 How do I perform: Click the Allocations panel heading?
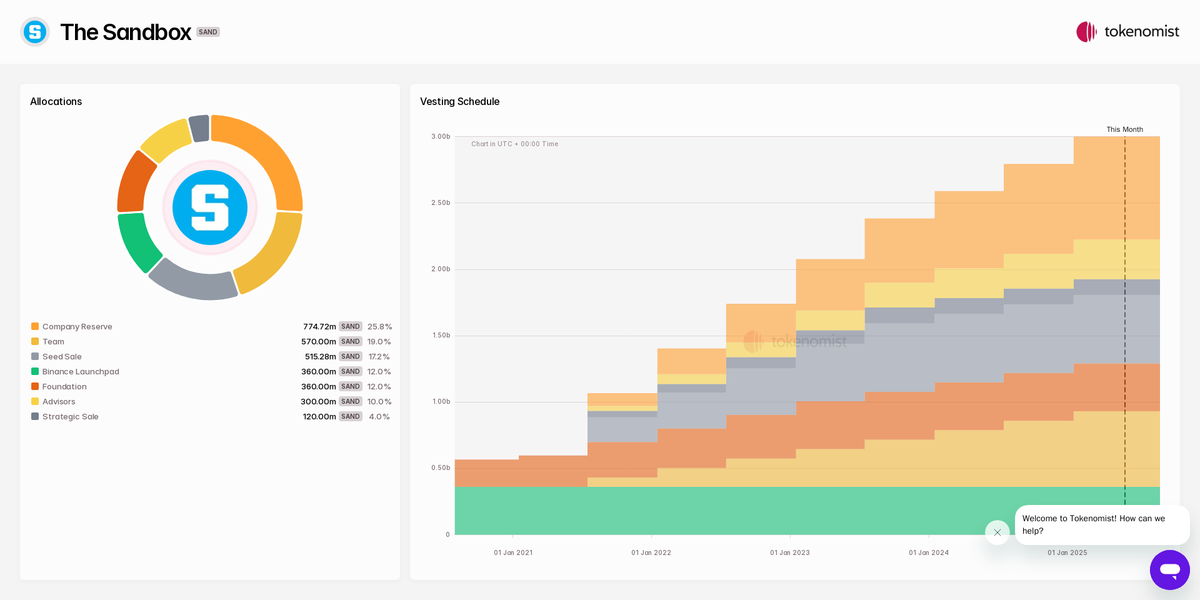click(56, 101)
